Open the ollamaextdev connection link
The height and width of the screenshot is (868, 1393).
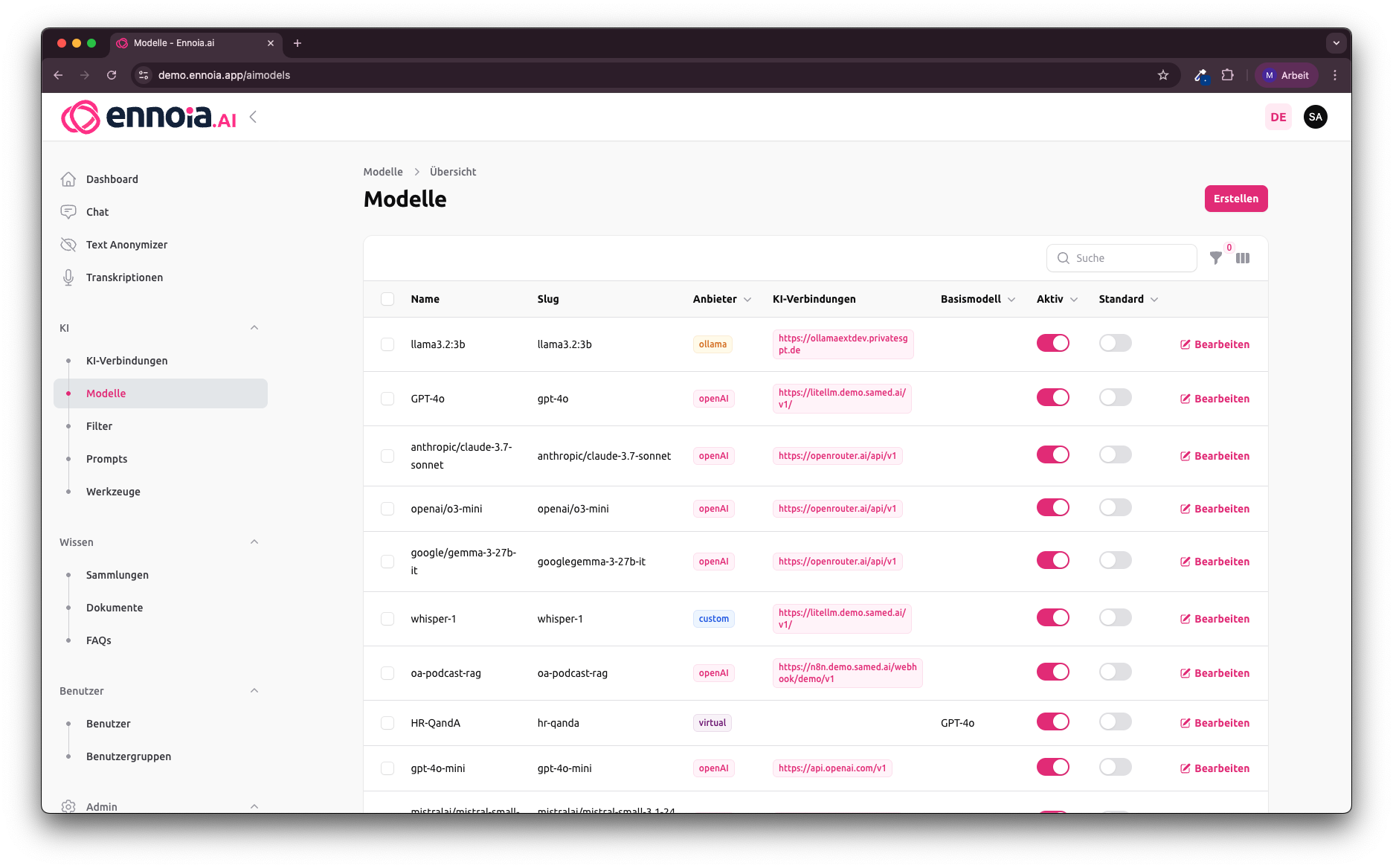pos(843,344)
